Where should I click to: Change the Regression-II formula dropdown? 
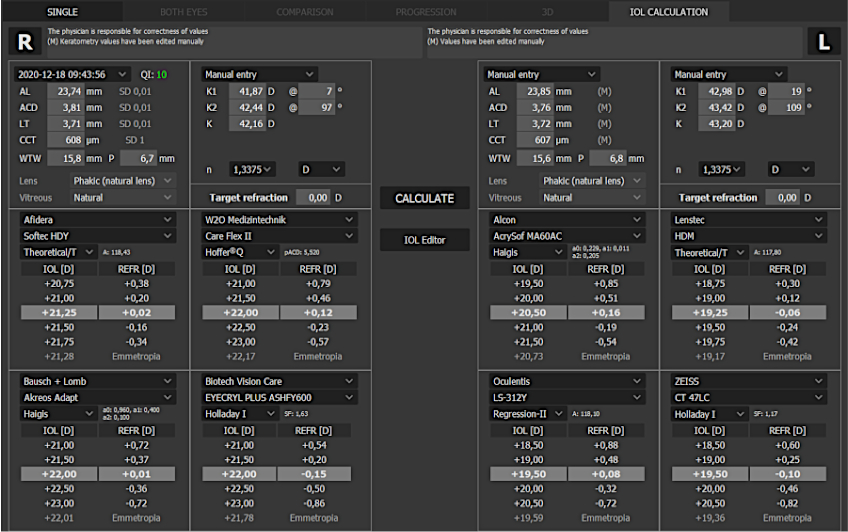pyautogui.click(x=528, y=414)
